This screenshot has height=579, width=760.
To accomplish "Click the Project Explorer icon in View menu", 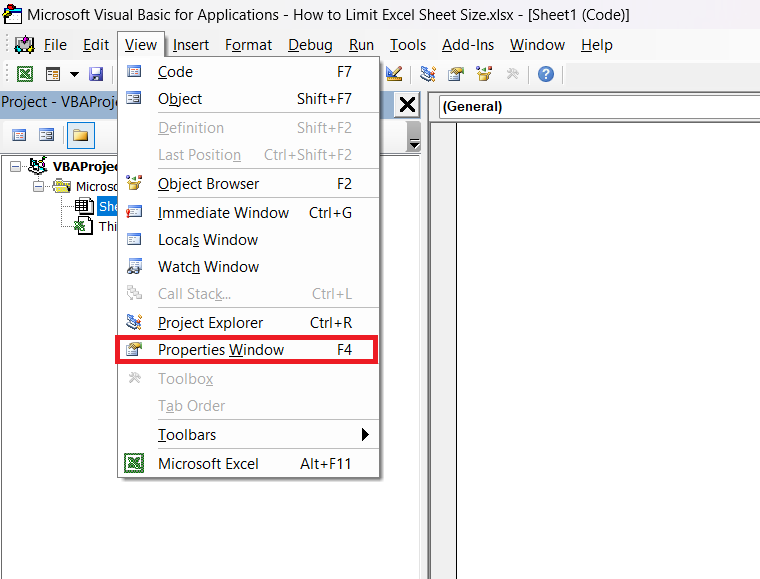I will click(x=134, y=322).
